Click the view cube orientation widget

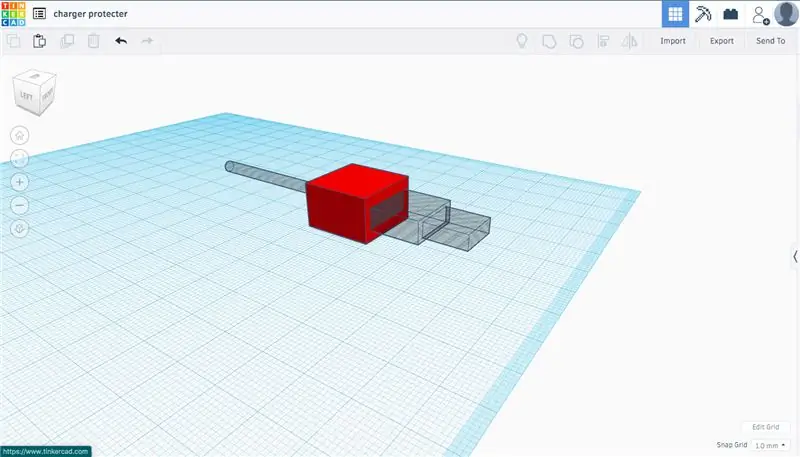point(34,92)
